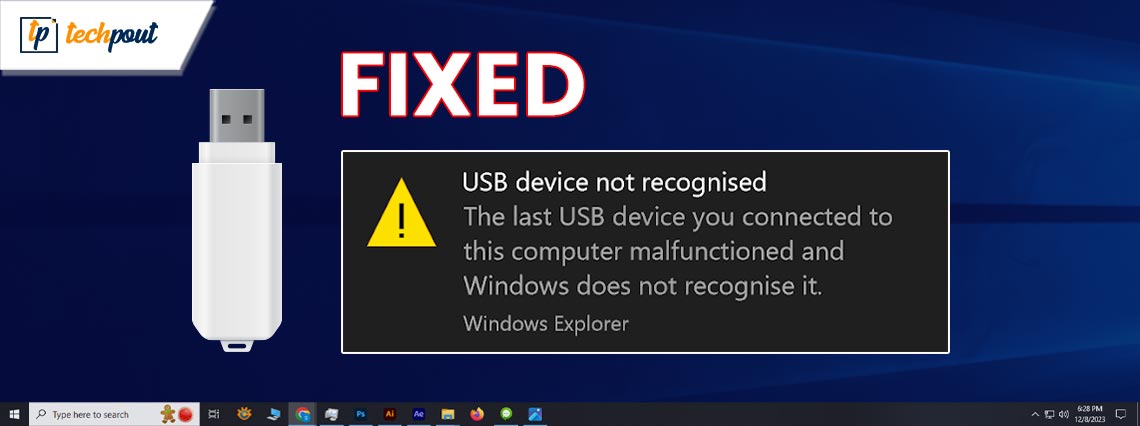Open File Explorer from the taskbar
This screenshot has width=1140, height=426.
(448, 414)
